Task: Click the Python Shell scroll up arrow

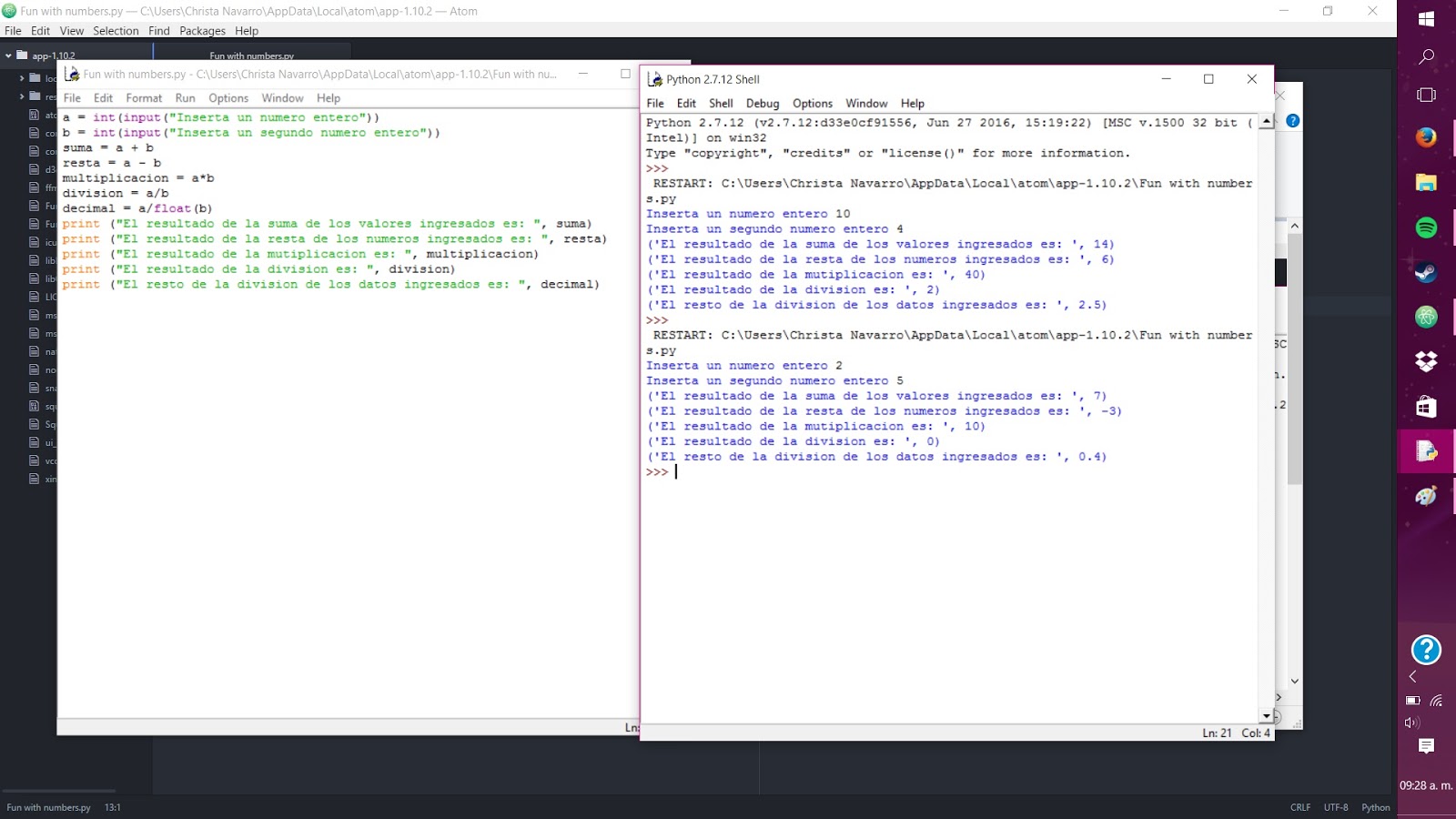Action: [1266, 122]
